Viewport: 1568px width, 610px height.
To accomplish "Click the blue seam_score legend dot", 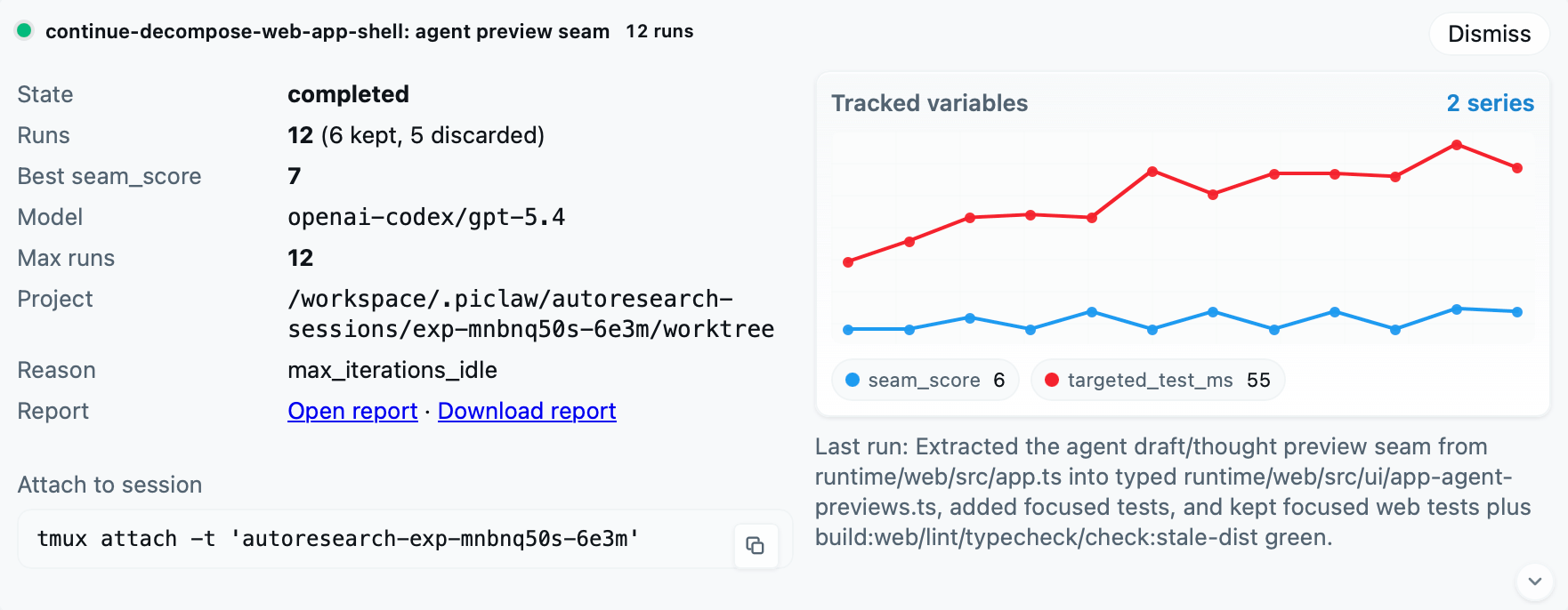I will (855, 380).
